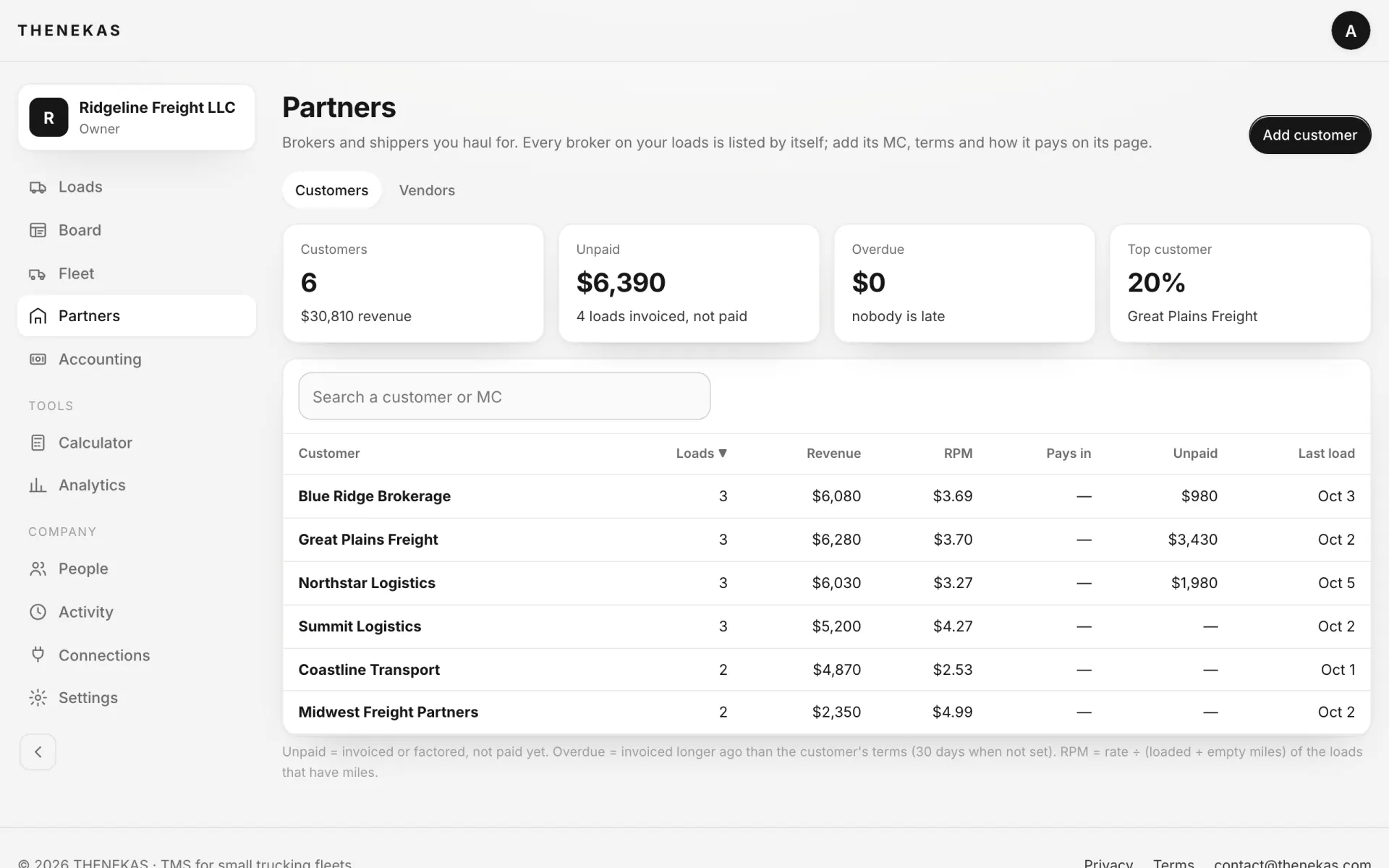This screenshot has height=868, width=1389.
Task: Open the user avatar A menu
Action: click(x=1351, y=30)
